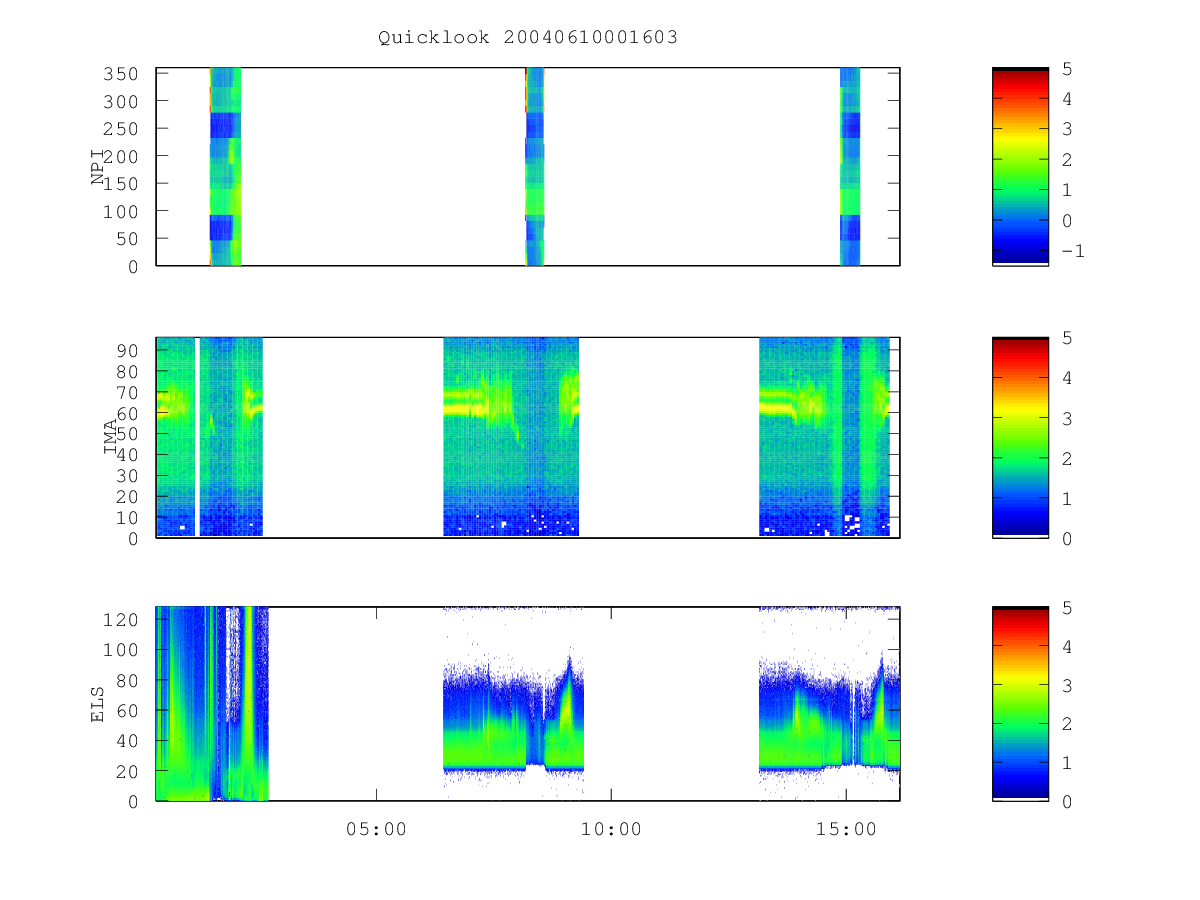Click the 4 label on ELS colorbar

(1067, 647)
